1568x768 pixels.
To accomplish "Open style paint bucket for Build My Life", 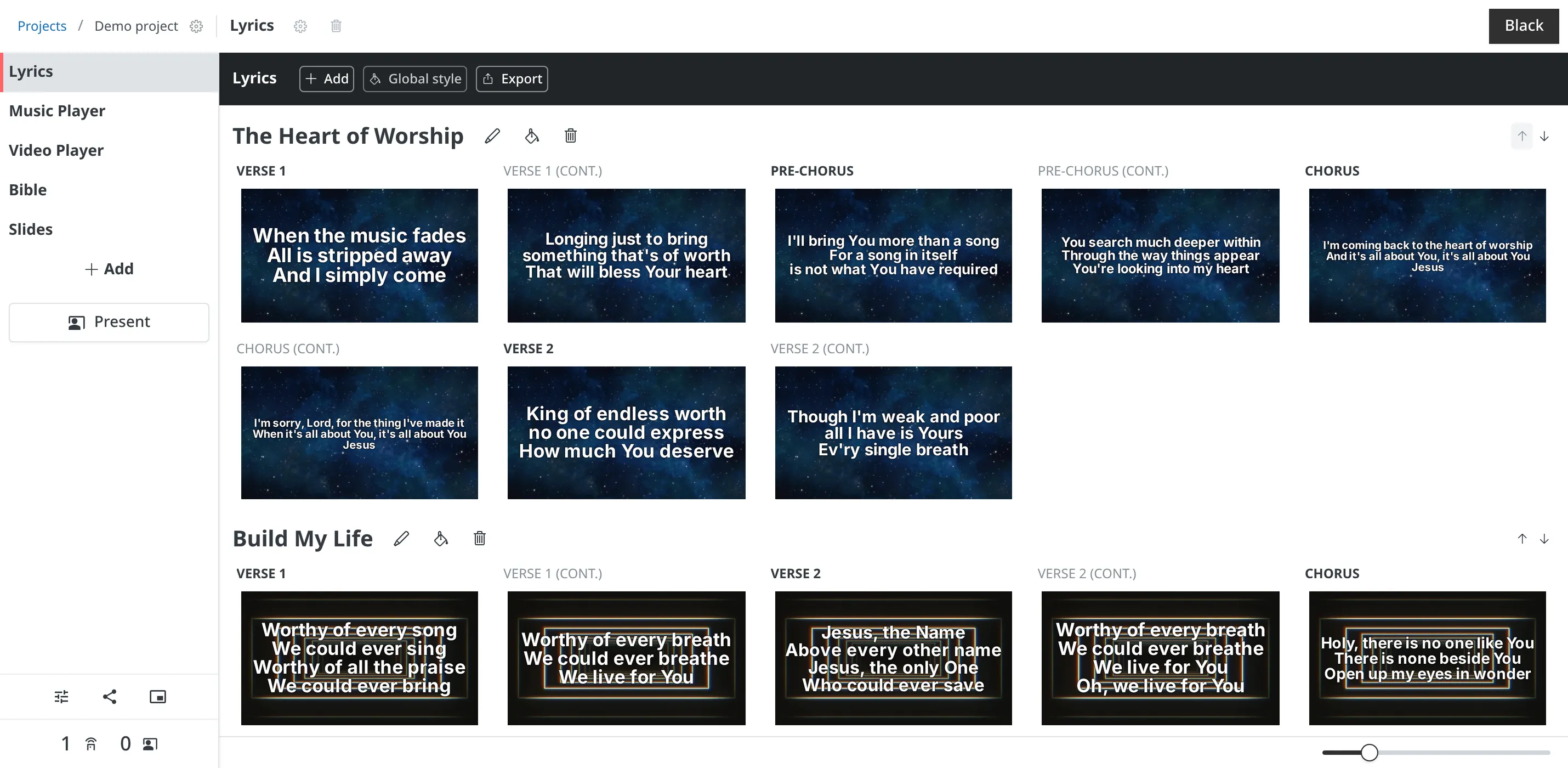I will pyautogui.click(x=441, y=538).
